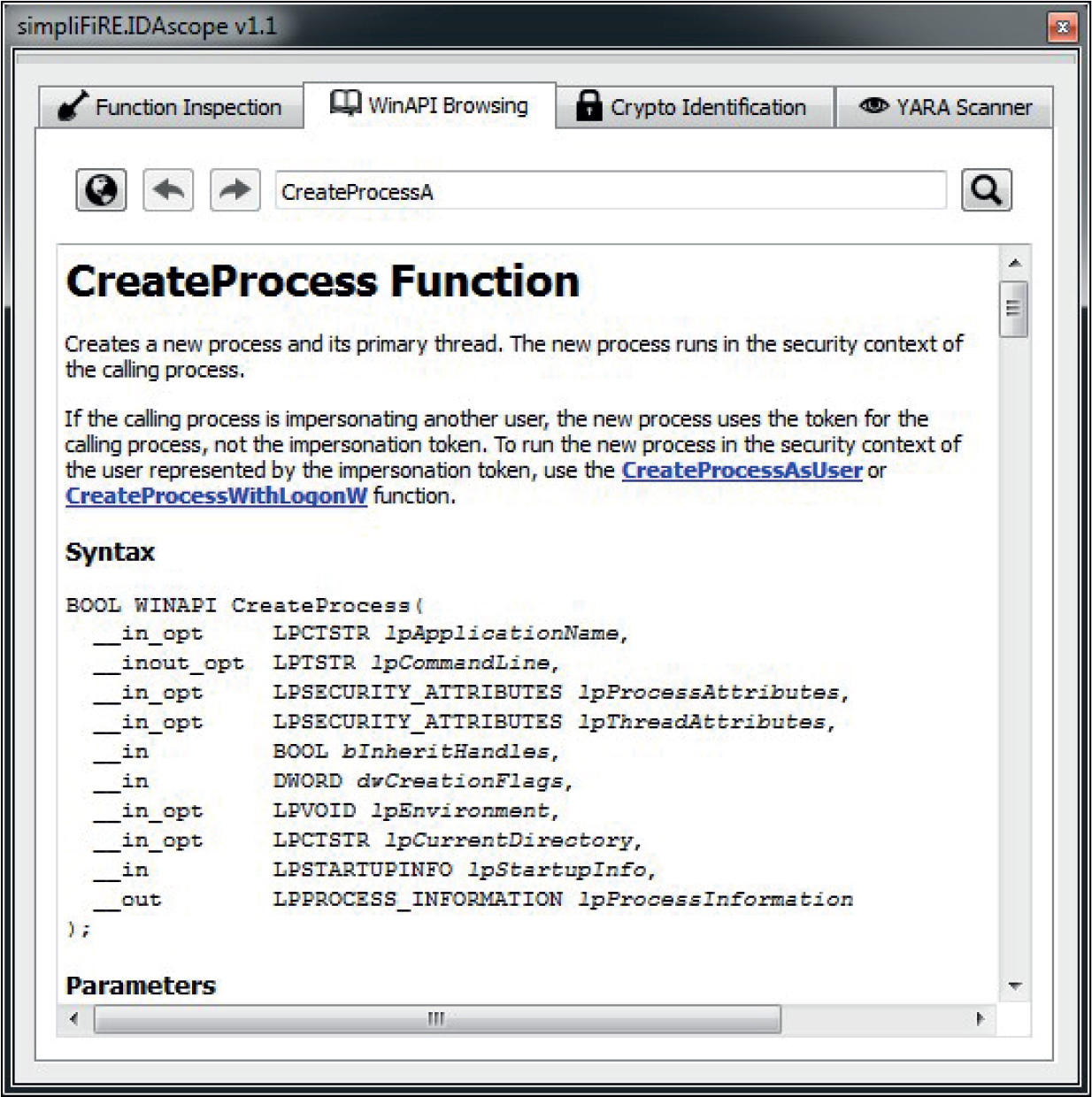Click the vertical scrollbar down arrow
The image size is (1092, 1097).
(1014, 986)
